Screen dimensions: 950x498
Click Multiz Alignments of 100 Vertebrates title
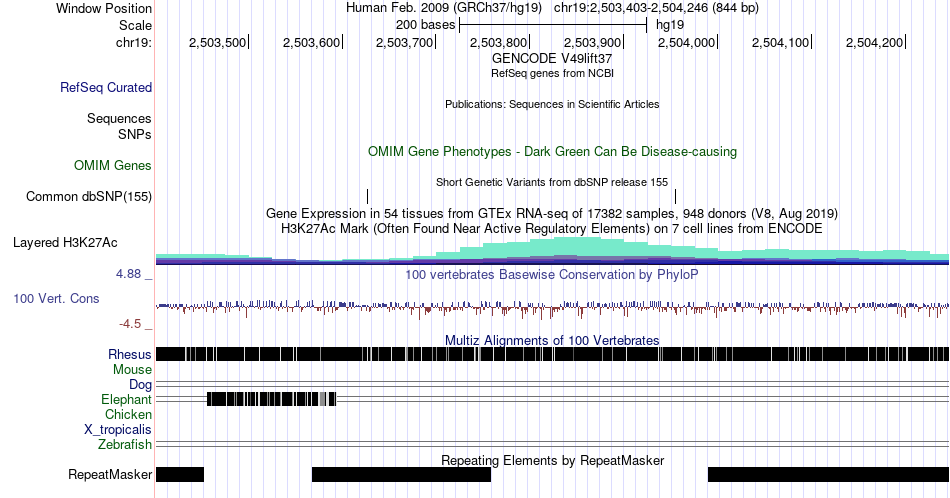coord(552,340)
